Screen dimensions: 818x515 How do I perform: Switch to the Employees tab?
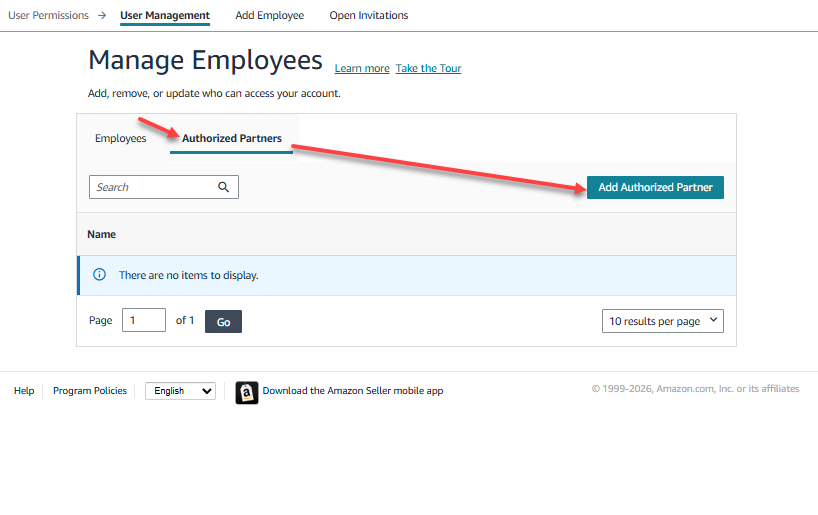pyautogui.click(x=121, y=138)
